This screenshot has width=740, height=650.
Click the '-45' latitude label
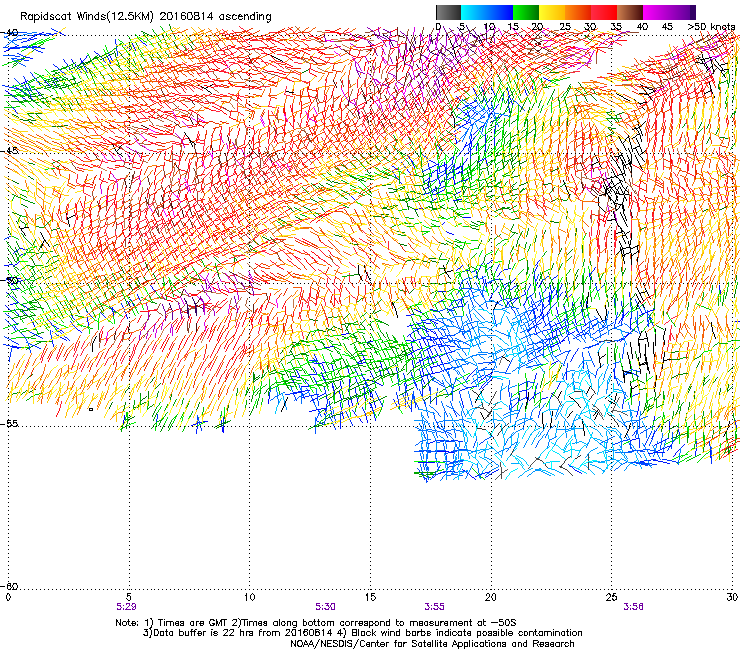[x=10, y=151]
